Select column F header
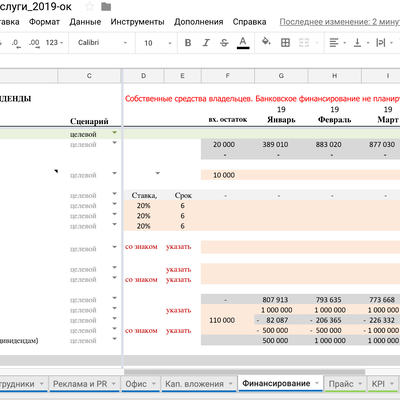The image size is (400, 400). 228,76
